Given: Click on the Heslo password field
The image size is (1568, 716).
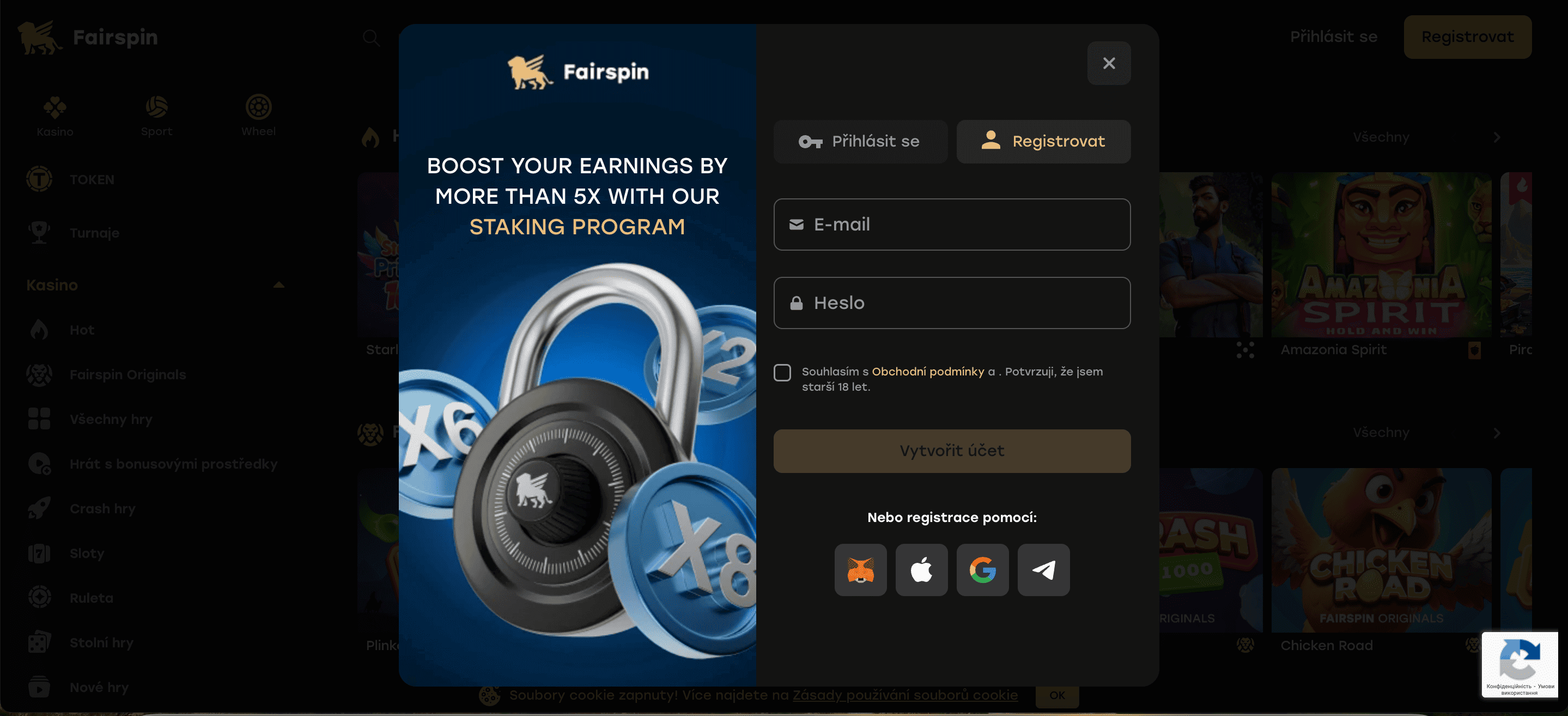Looking at the screenshot, I should 952,302.
